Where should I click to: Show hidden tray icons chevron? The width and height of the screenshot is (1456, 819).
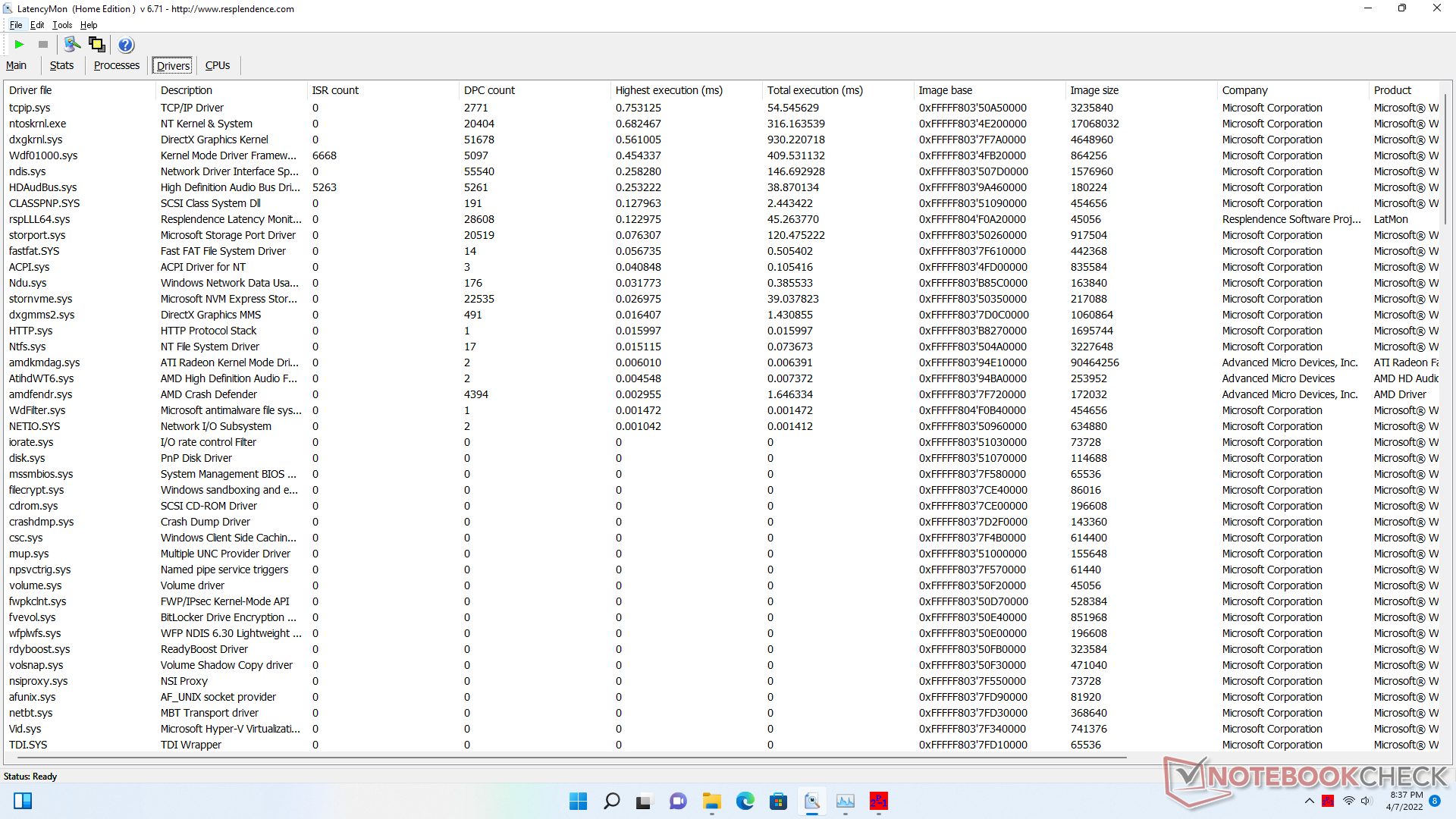[x=1310, y=801]
